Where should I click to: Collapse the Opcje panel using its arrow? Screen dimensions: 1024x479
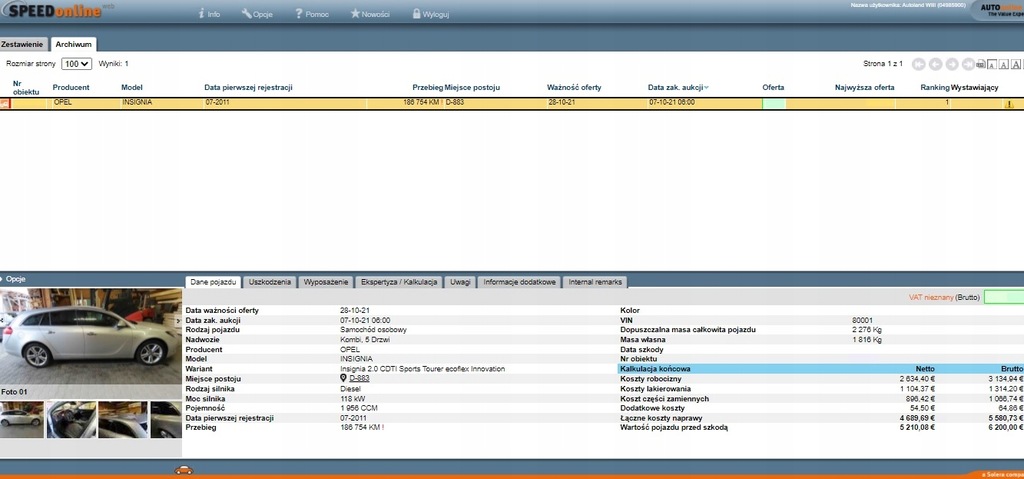pyautogui.click(x=4, y=279)
